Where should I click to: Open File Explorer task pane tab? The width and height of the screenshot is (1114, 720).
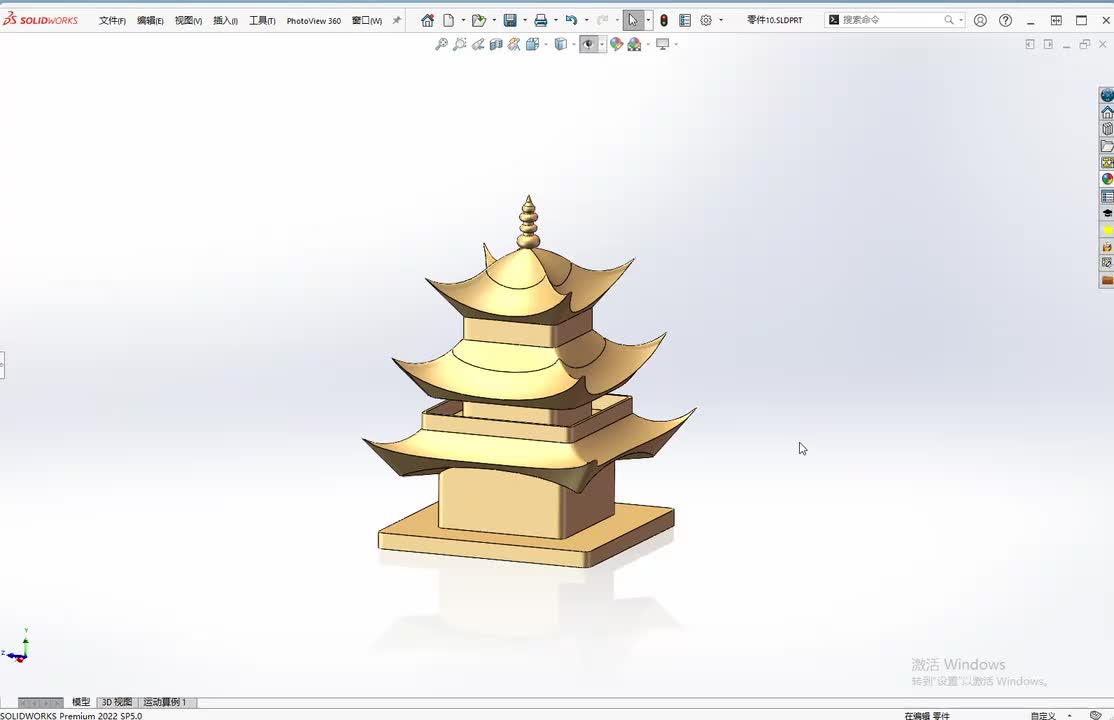click(1107, 146)
